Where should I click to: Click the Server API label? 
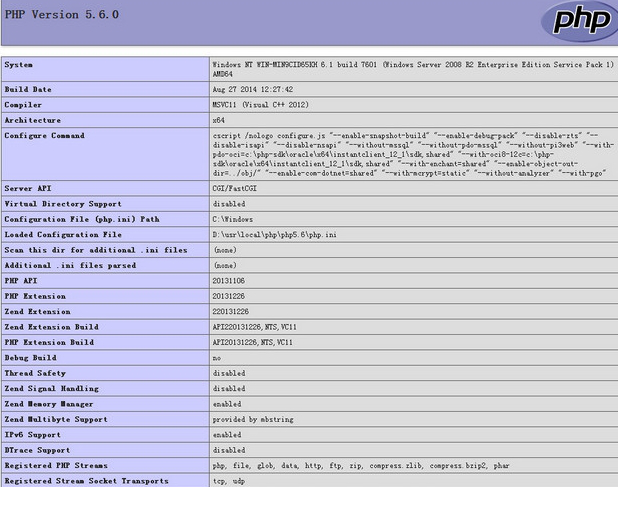coord(28,188)
